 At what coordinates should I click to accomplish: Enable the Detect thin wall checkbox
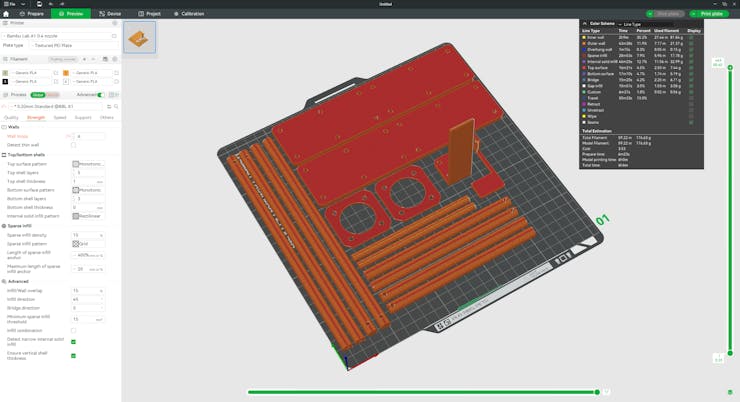click(73, 145)
